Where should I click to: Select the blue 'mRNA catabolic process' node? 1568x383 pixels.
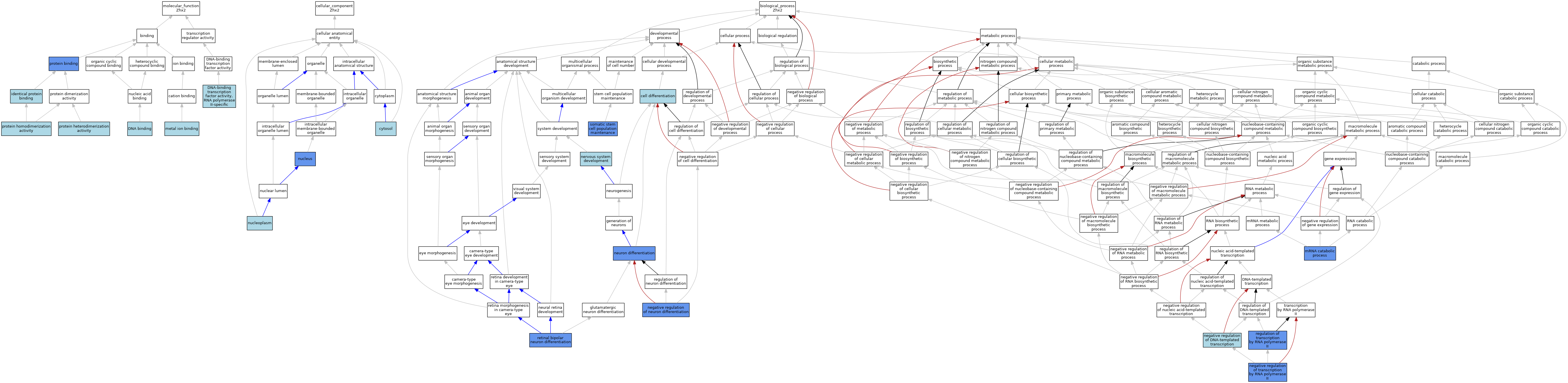coord(1320,253)
